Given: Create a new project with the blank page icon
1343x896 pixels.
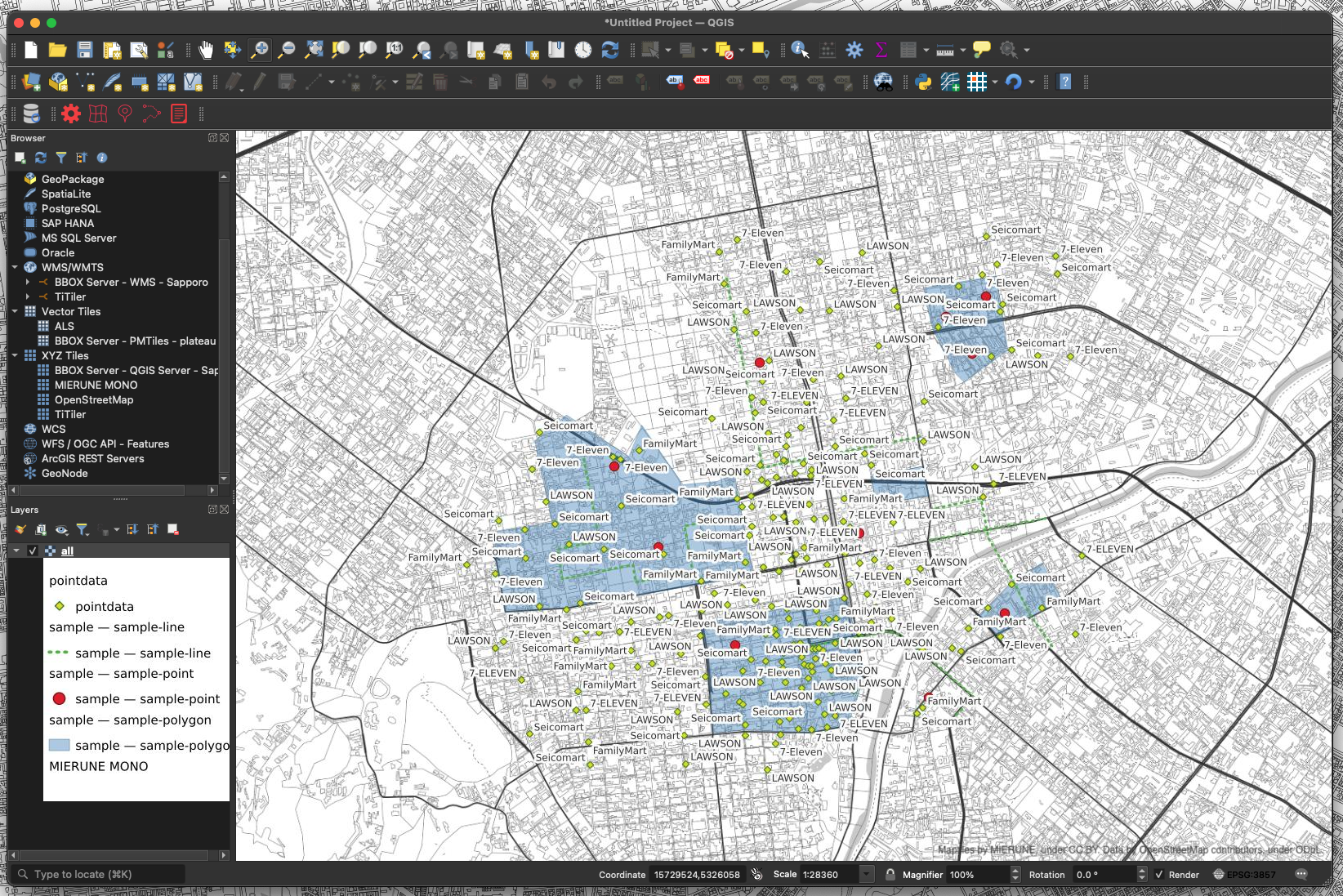Looking at the screenshot, I should tap(31, 51).
